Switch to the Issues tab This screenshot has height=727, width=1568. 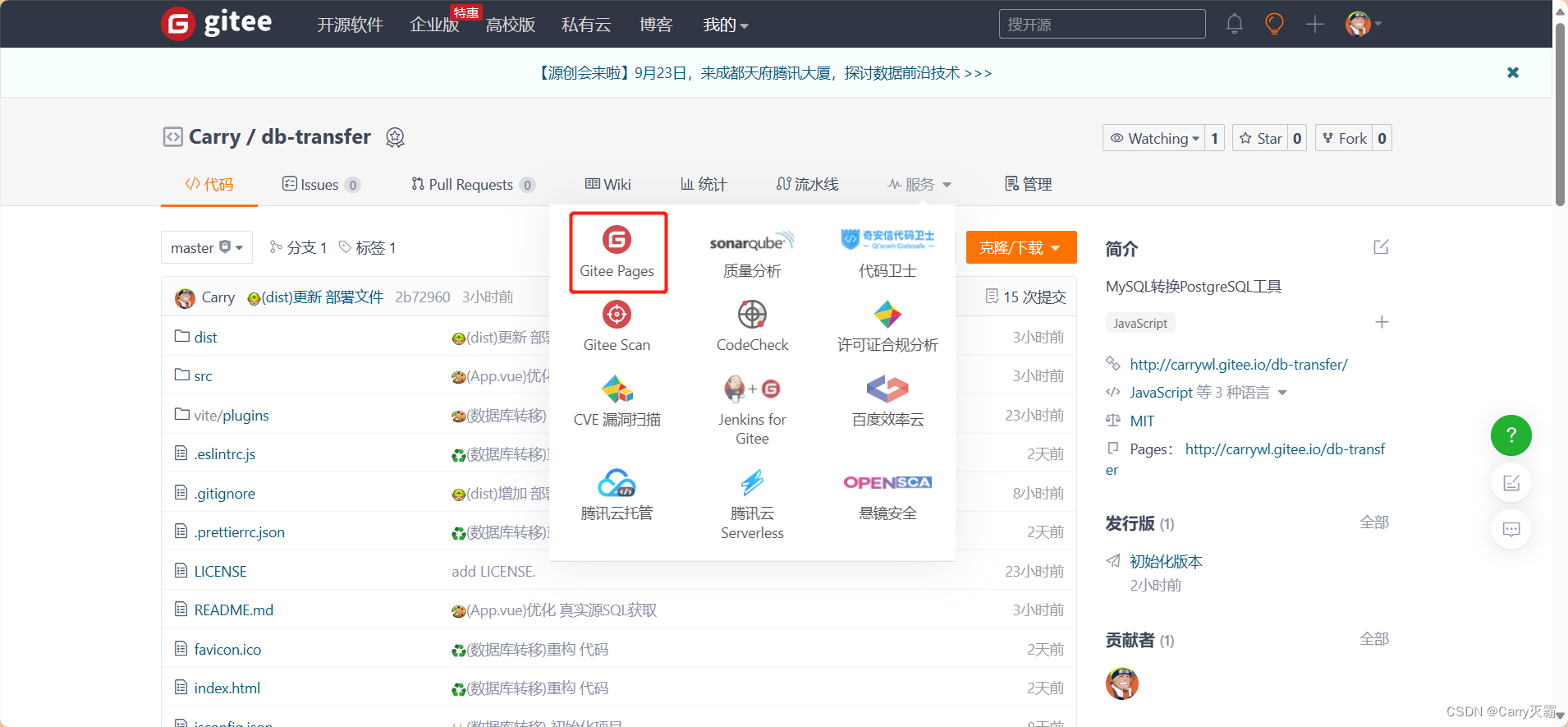321,184
